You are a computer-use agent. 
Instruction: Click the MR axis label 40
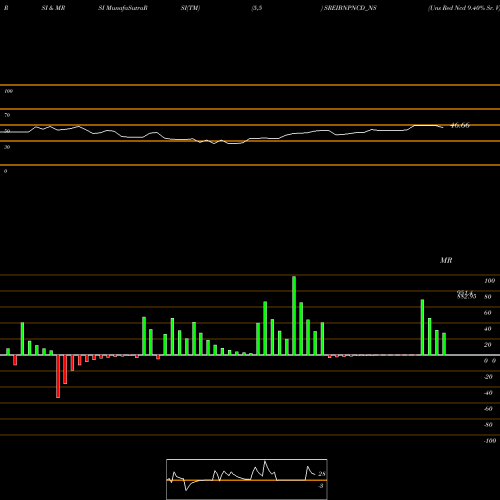[x=487, y=329]
